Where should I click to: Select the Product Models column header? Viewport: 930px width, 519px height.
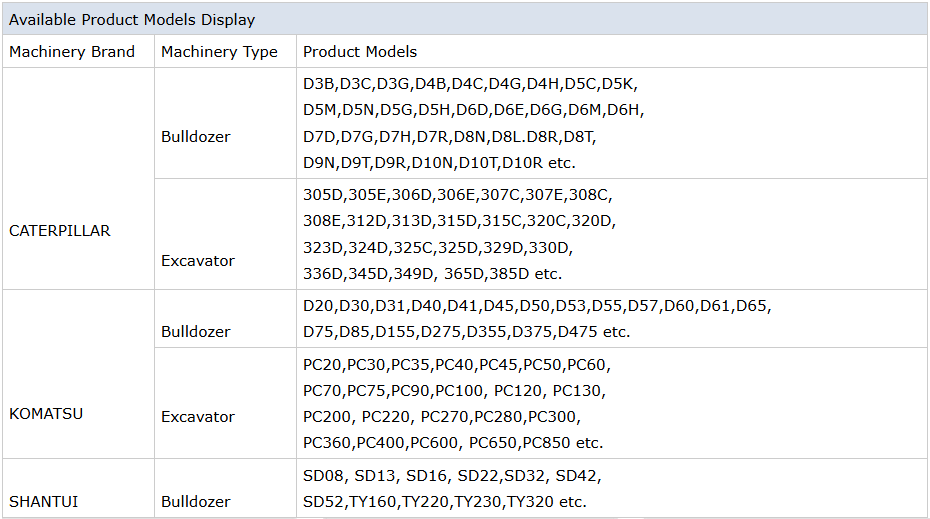[360, 52]
